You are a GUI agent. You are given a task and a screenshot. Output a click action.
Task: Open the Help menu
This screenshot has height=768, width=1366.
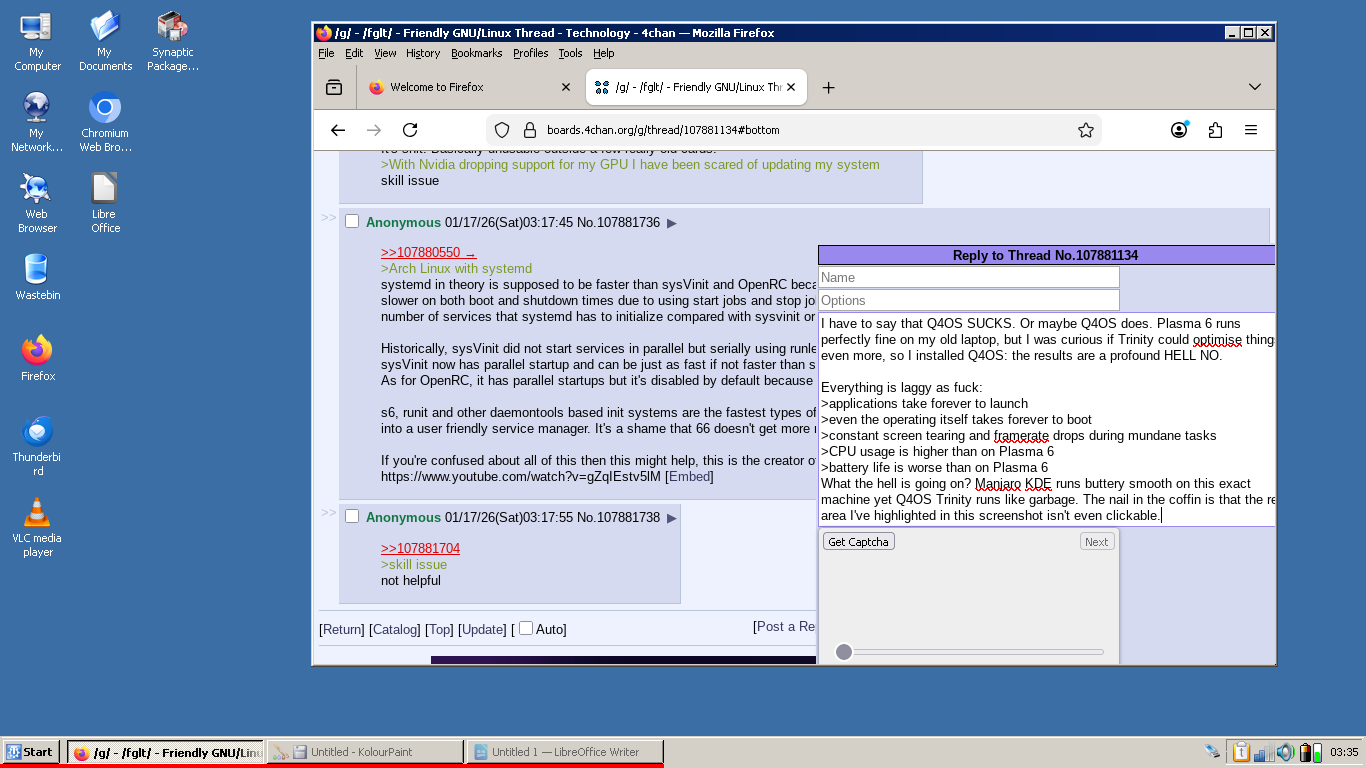[603, 53]
